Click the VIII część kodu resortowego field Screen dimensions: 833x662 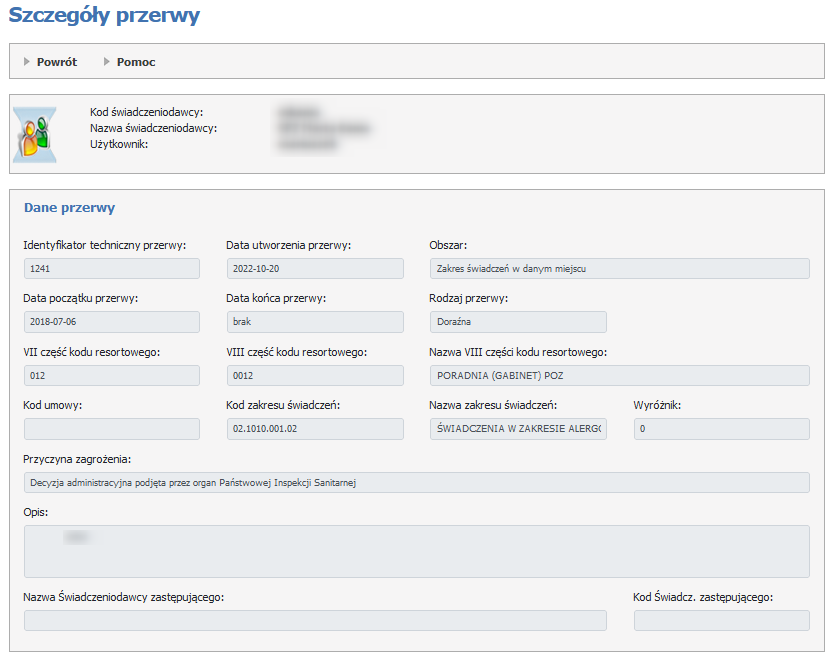[x=314, y=375]
